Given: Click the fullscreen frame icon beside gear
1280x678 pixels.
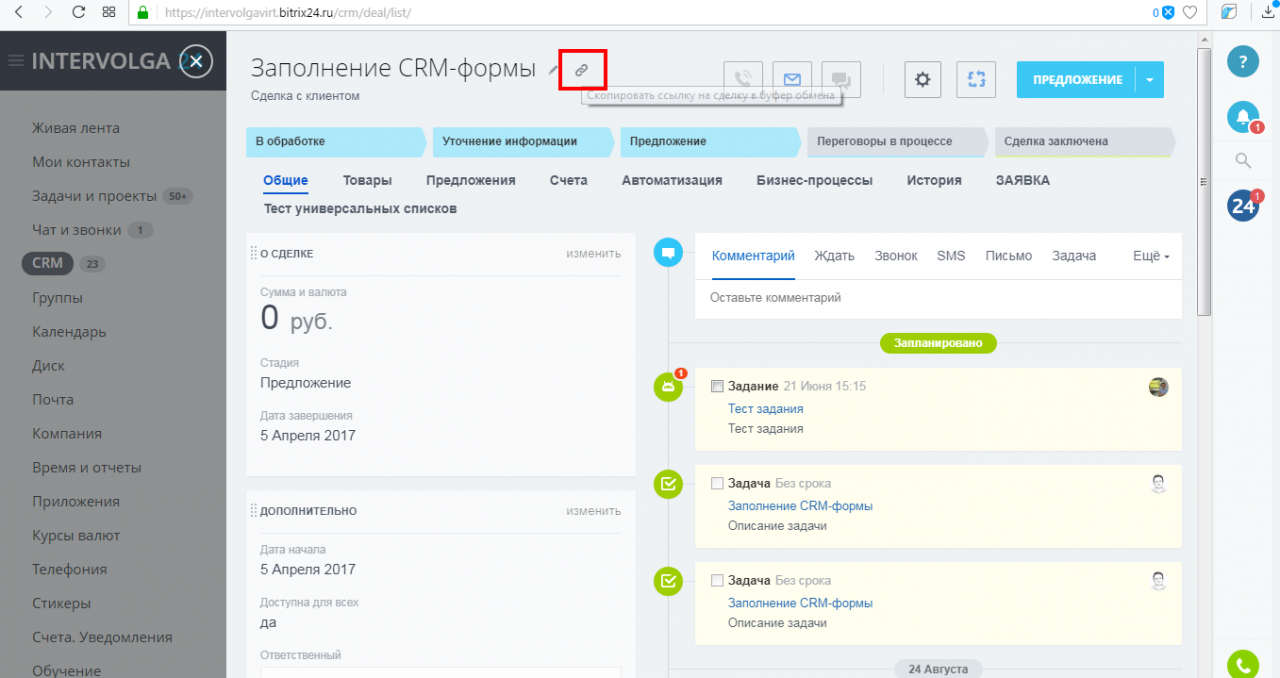Looking at the screenshot, I should (976, 79).
